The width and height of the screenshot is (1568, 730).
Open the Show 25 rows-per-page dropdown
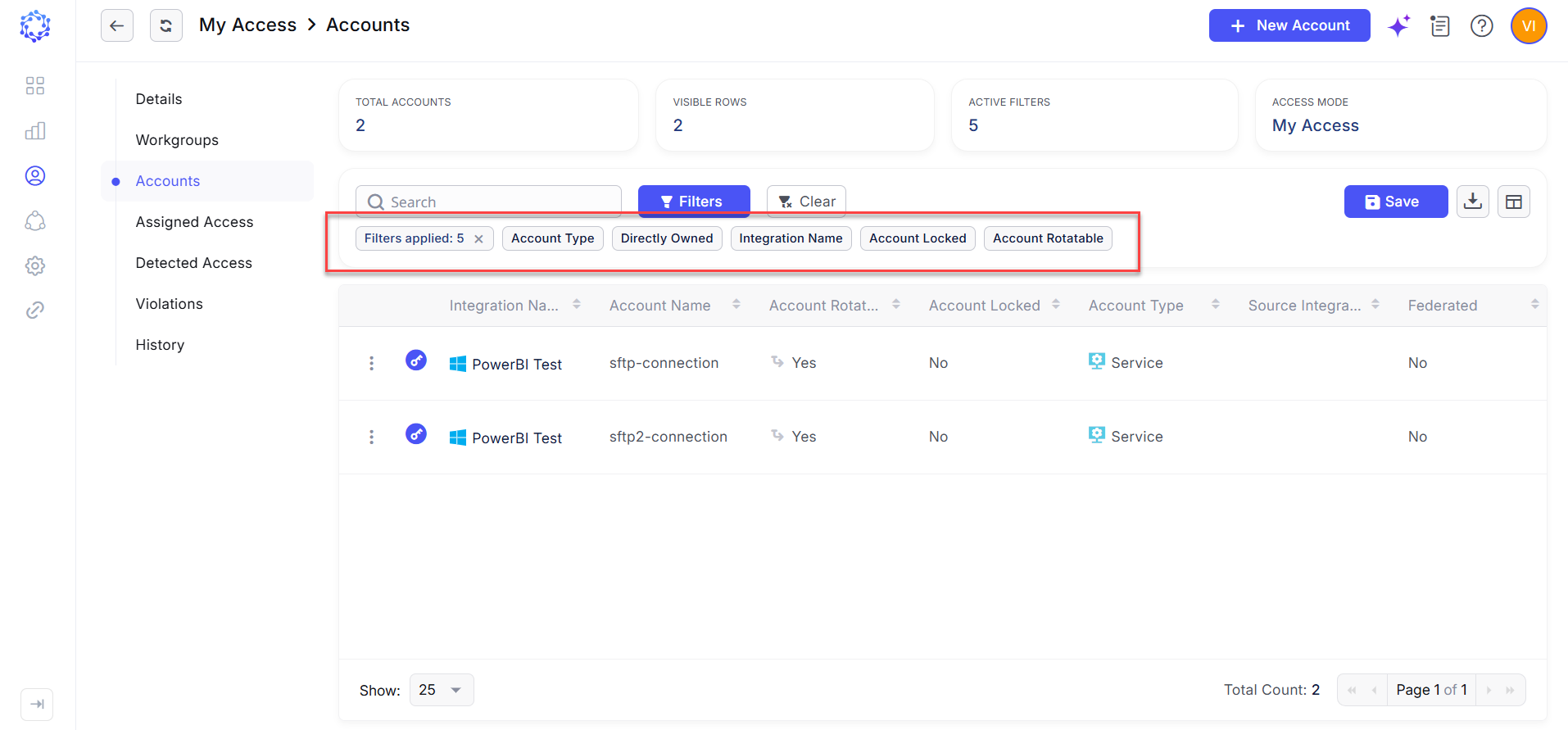click(441, 690)
